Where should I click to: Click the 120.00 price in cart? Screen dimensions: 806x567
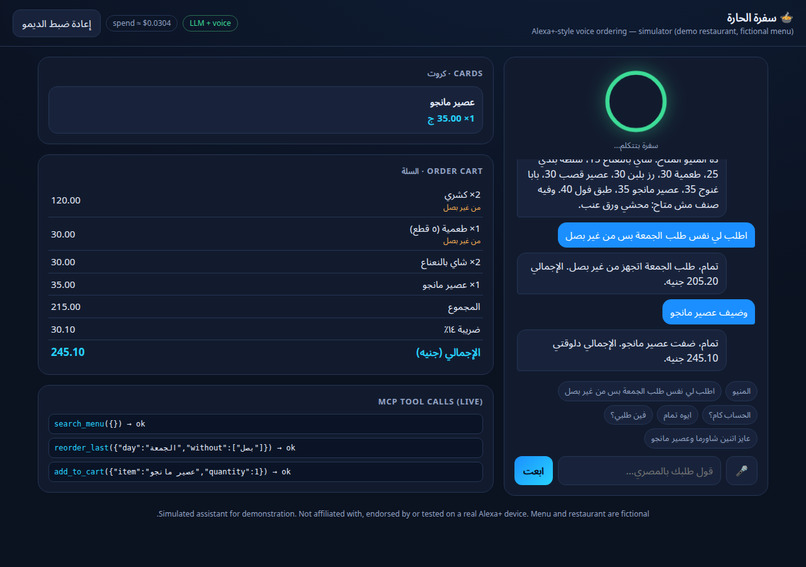66,200
